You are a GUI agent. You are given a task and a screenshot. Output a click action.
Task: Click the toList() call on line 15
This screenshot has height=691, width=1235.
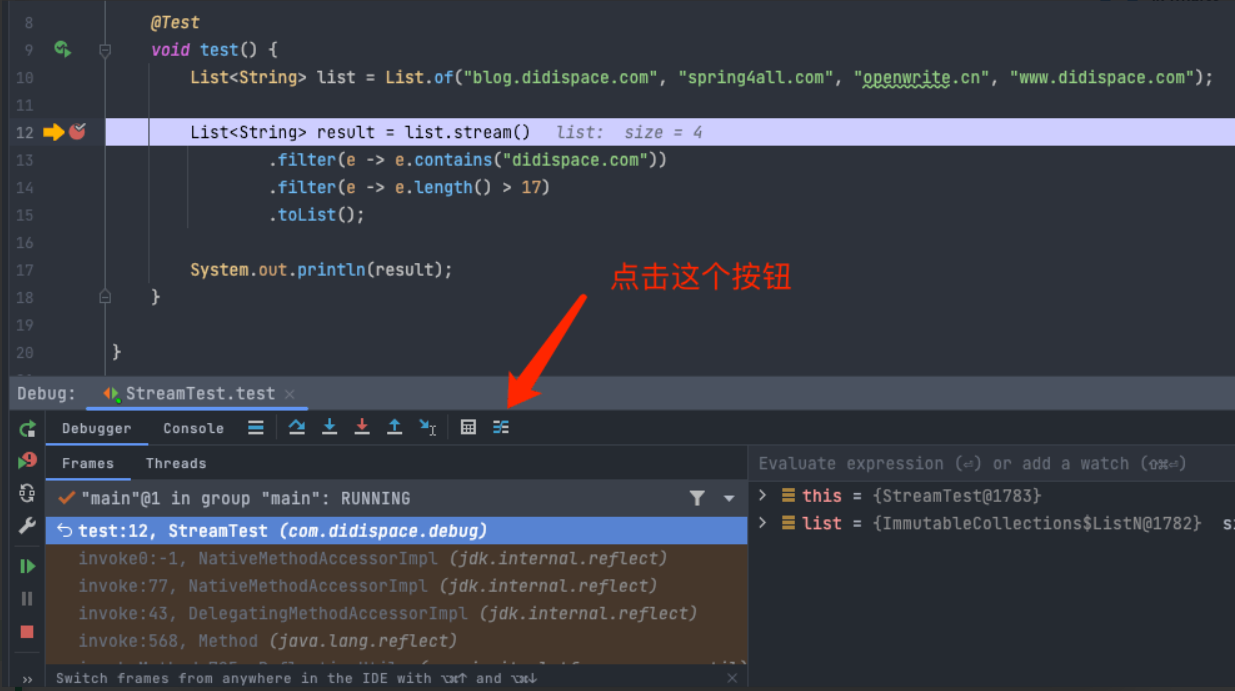click(316, 215)
